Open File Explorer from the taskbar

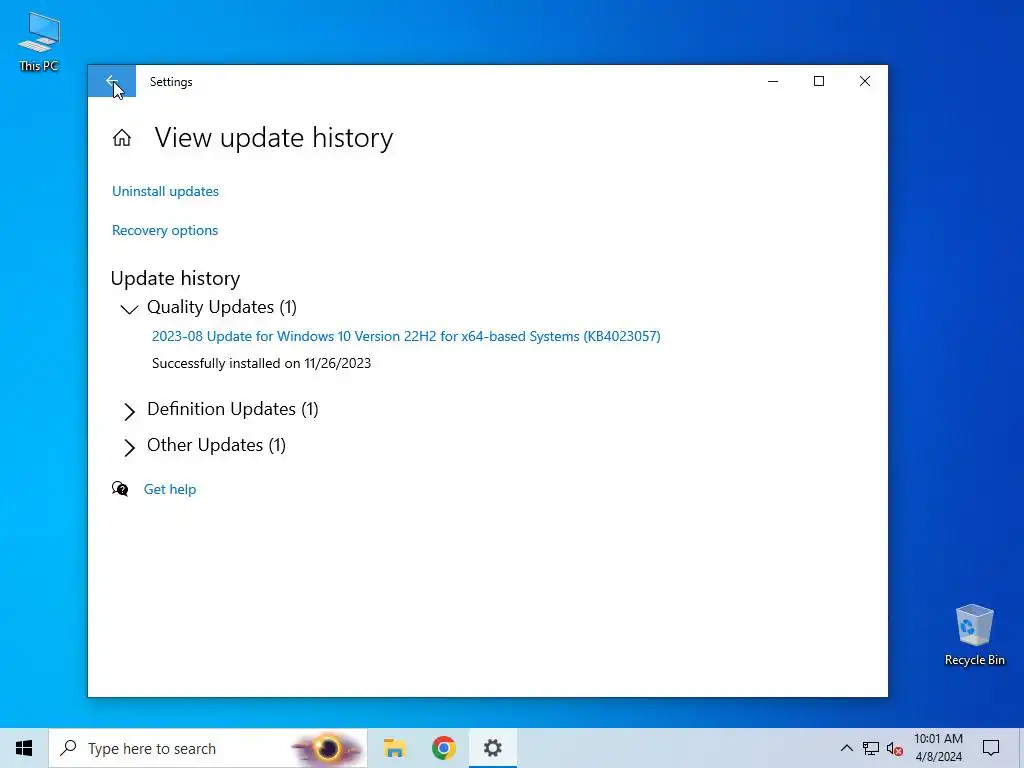[394, 748]
